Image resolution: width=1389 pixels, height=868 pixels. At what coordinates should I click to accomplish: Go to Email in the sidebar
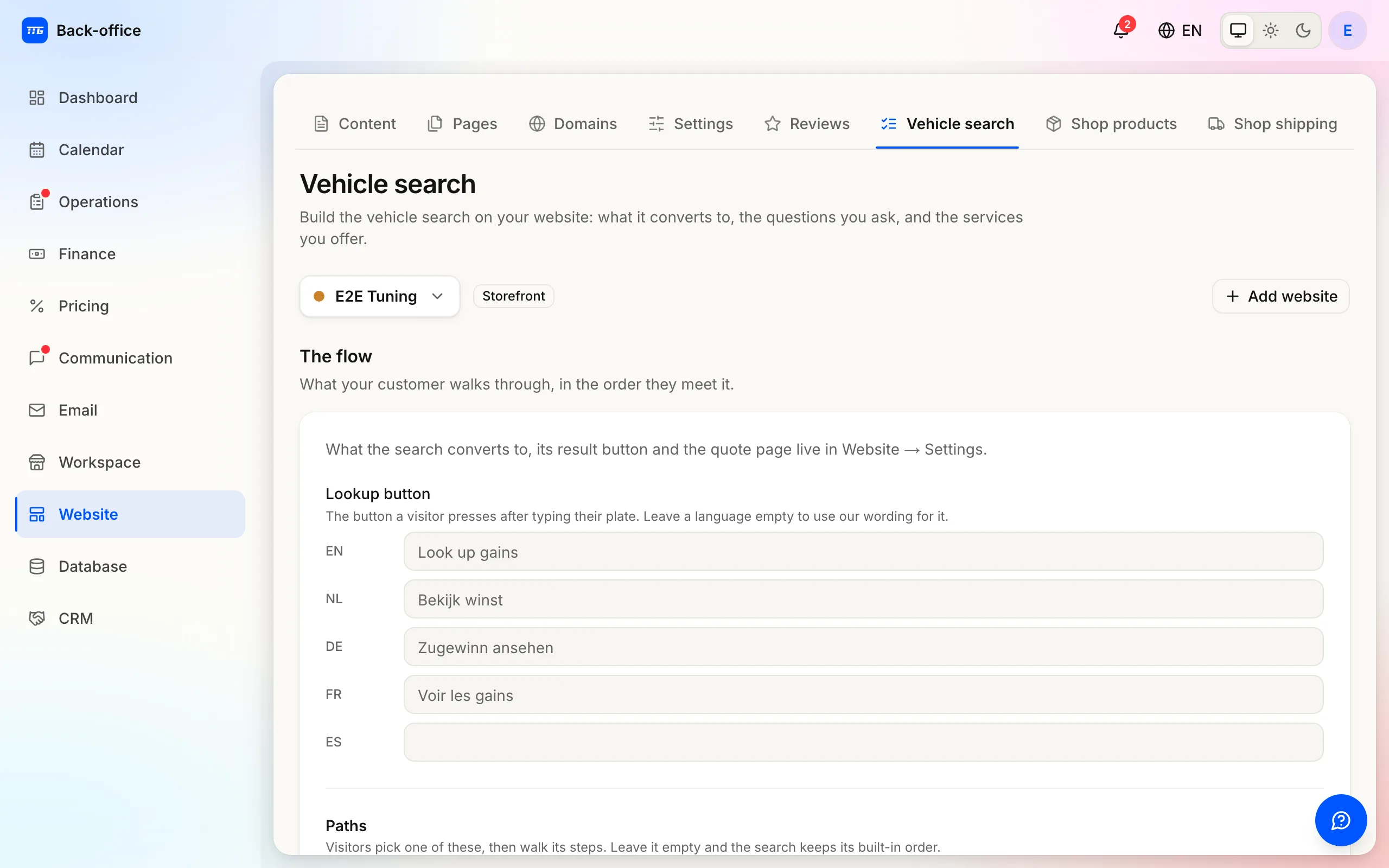[130, 410]
